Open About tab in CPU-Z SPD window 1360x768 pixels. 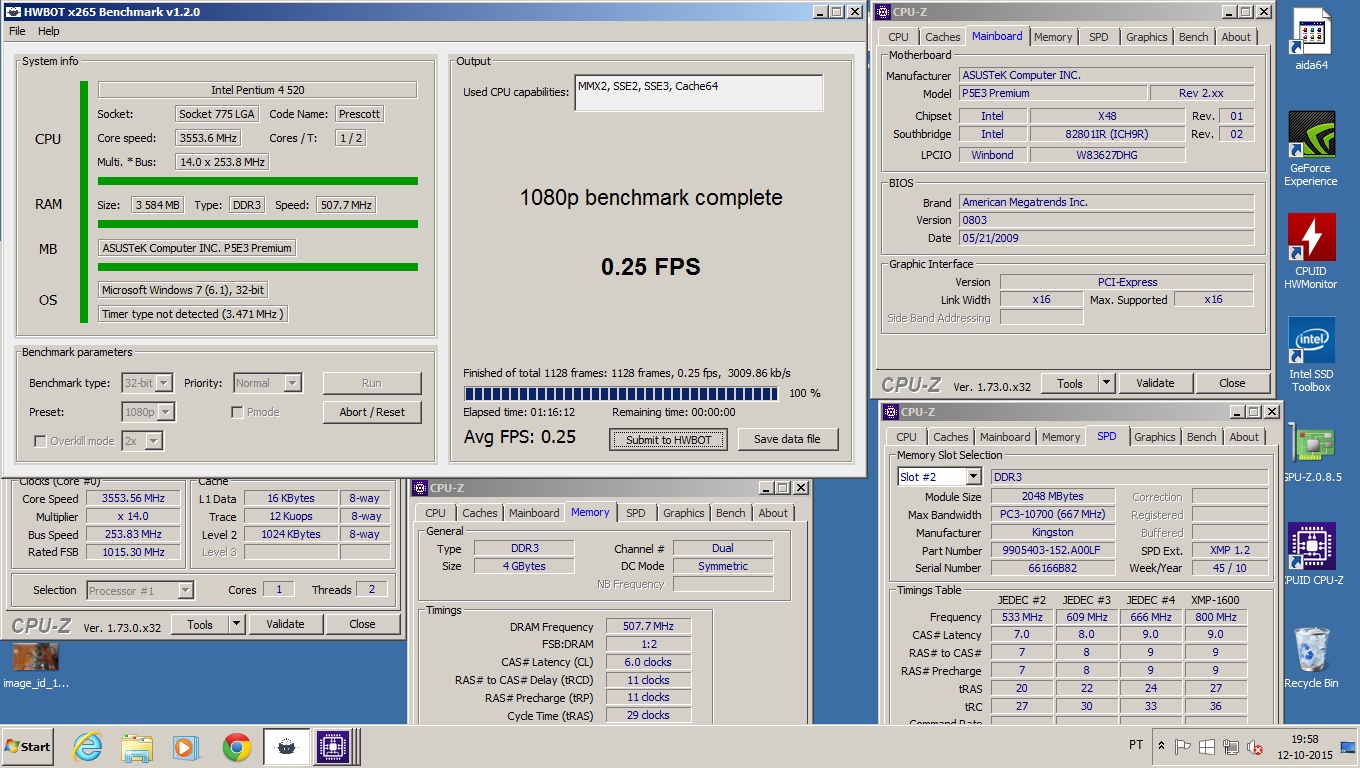tap(1244, 437)
